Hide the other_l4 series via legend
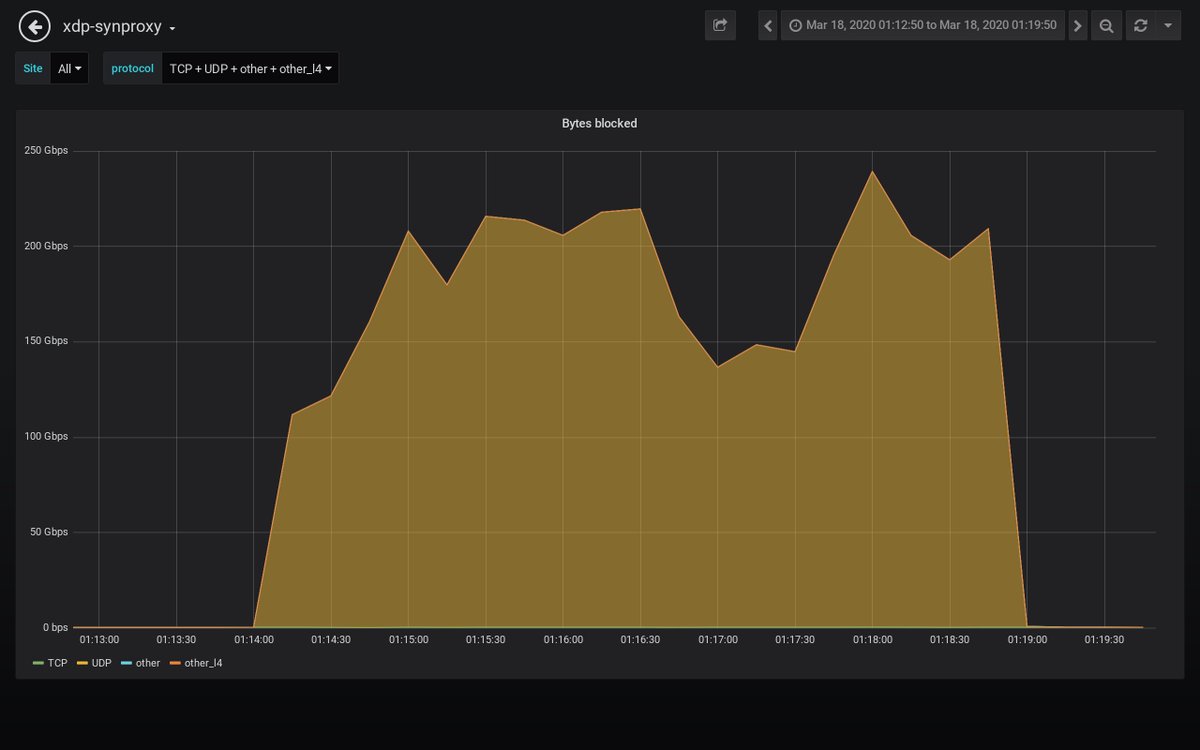This screenshot has width=1200, height=750. pyautogui.click(x=203, y=663)
